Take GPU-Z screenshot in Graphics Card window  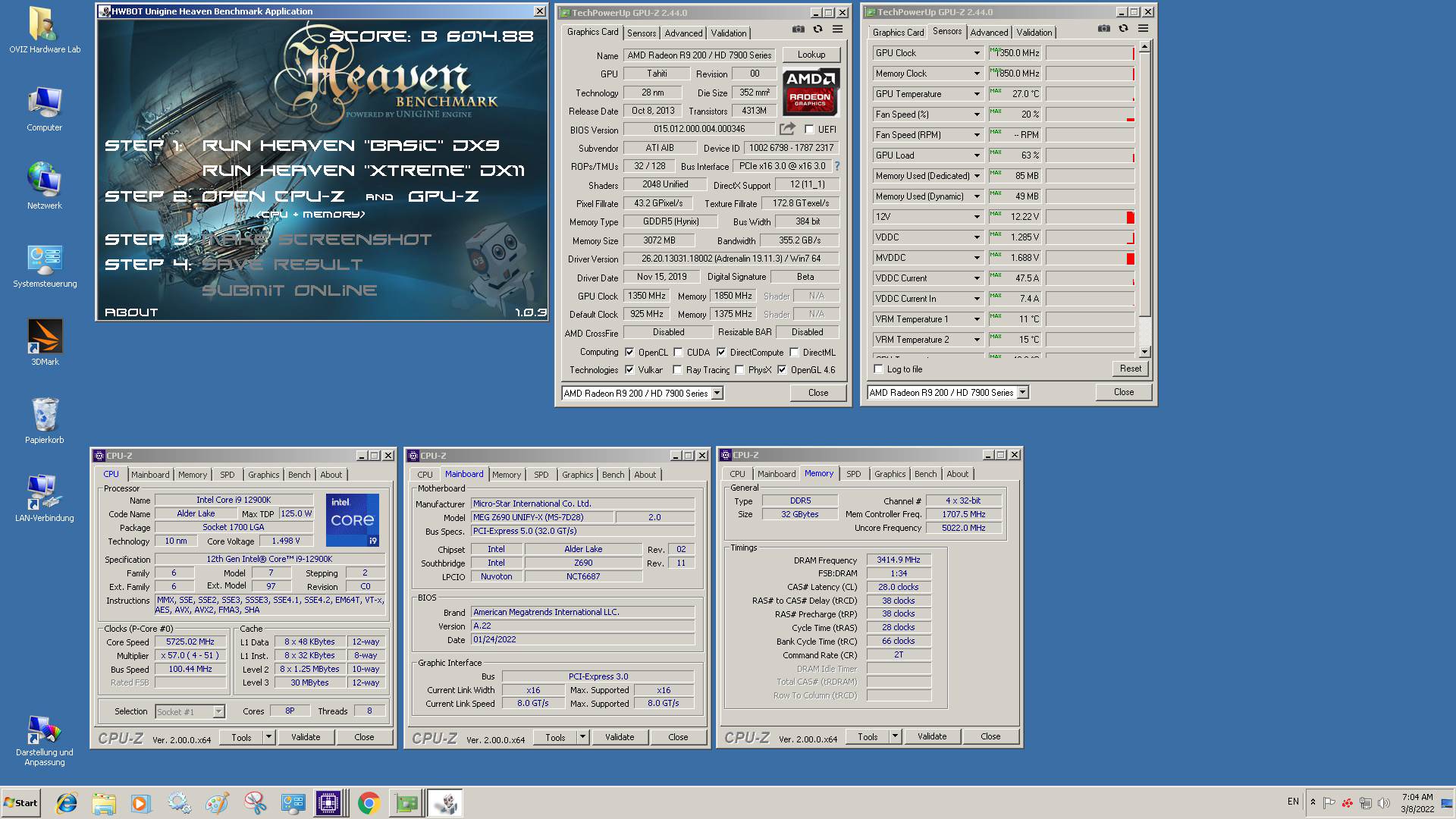(x=799, y=29)
